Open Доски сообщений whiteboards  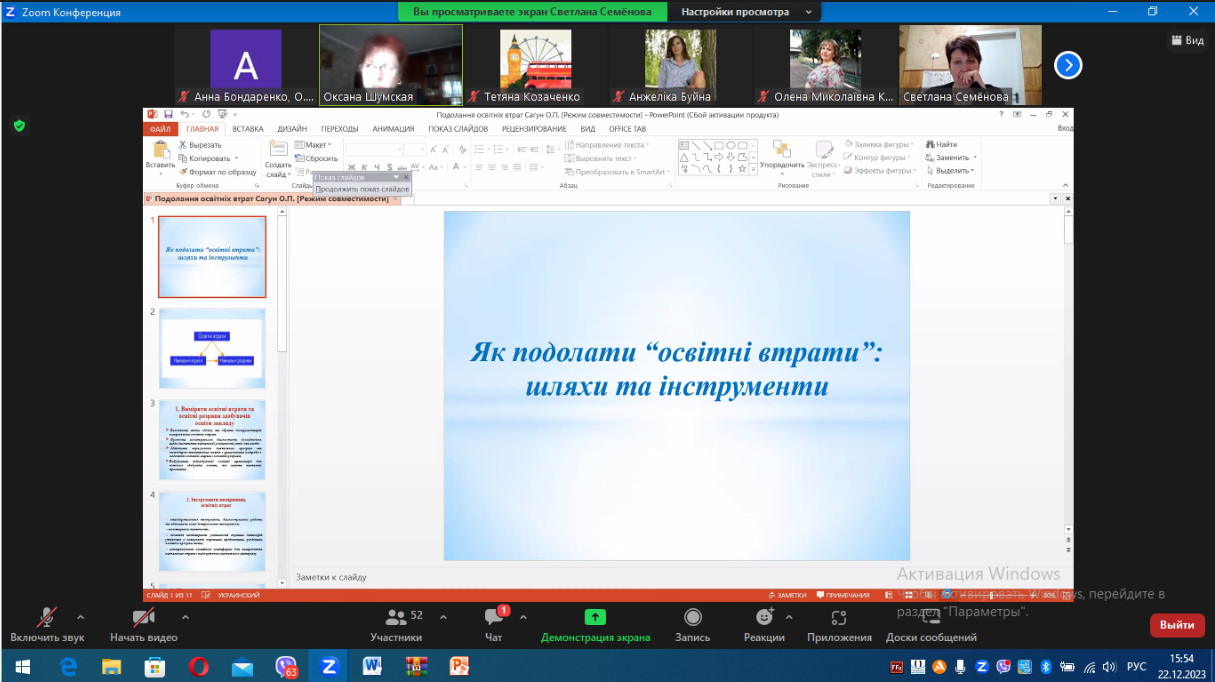pyautogui.click(x=930, y=618)
